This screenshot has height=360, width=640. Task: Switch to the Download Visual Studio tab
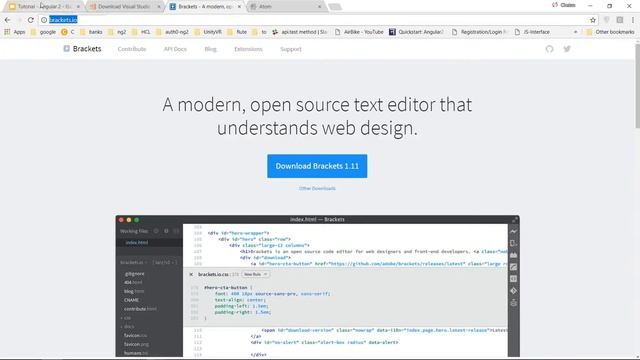[124, 7]
